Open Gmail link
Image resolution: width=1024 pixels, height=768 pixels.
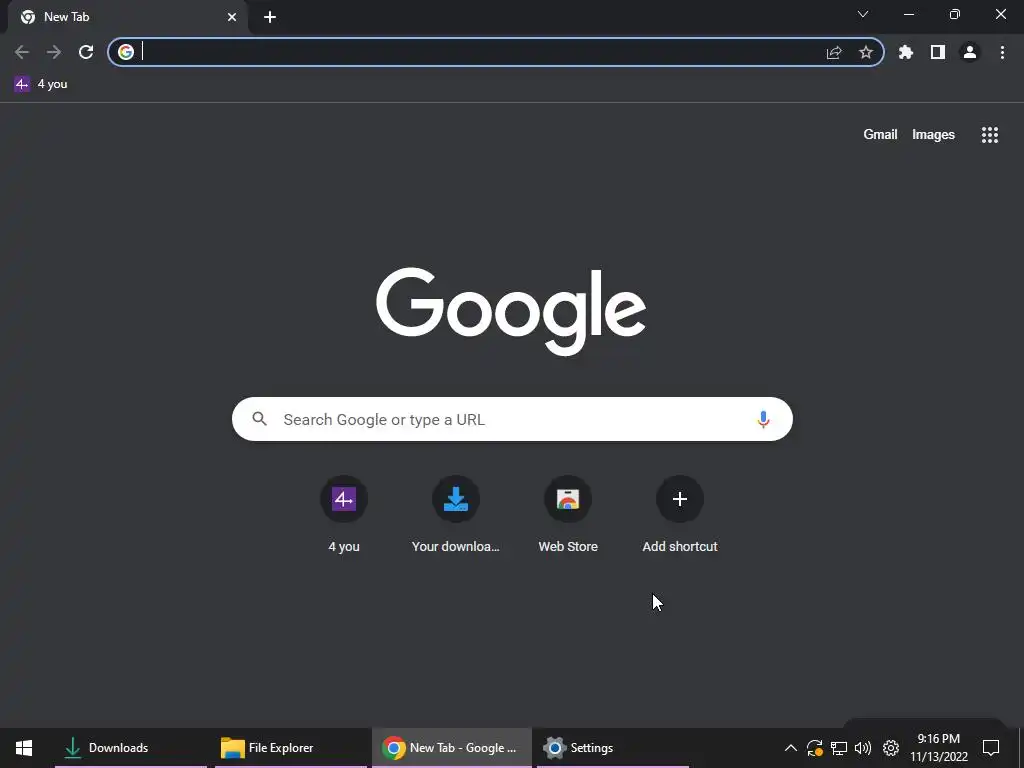click(880, 135)
